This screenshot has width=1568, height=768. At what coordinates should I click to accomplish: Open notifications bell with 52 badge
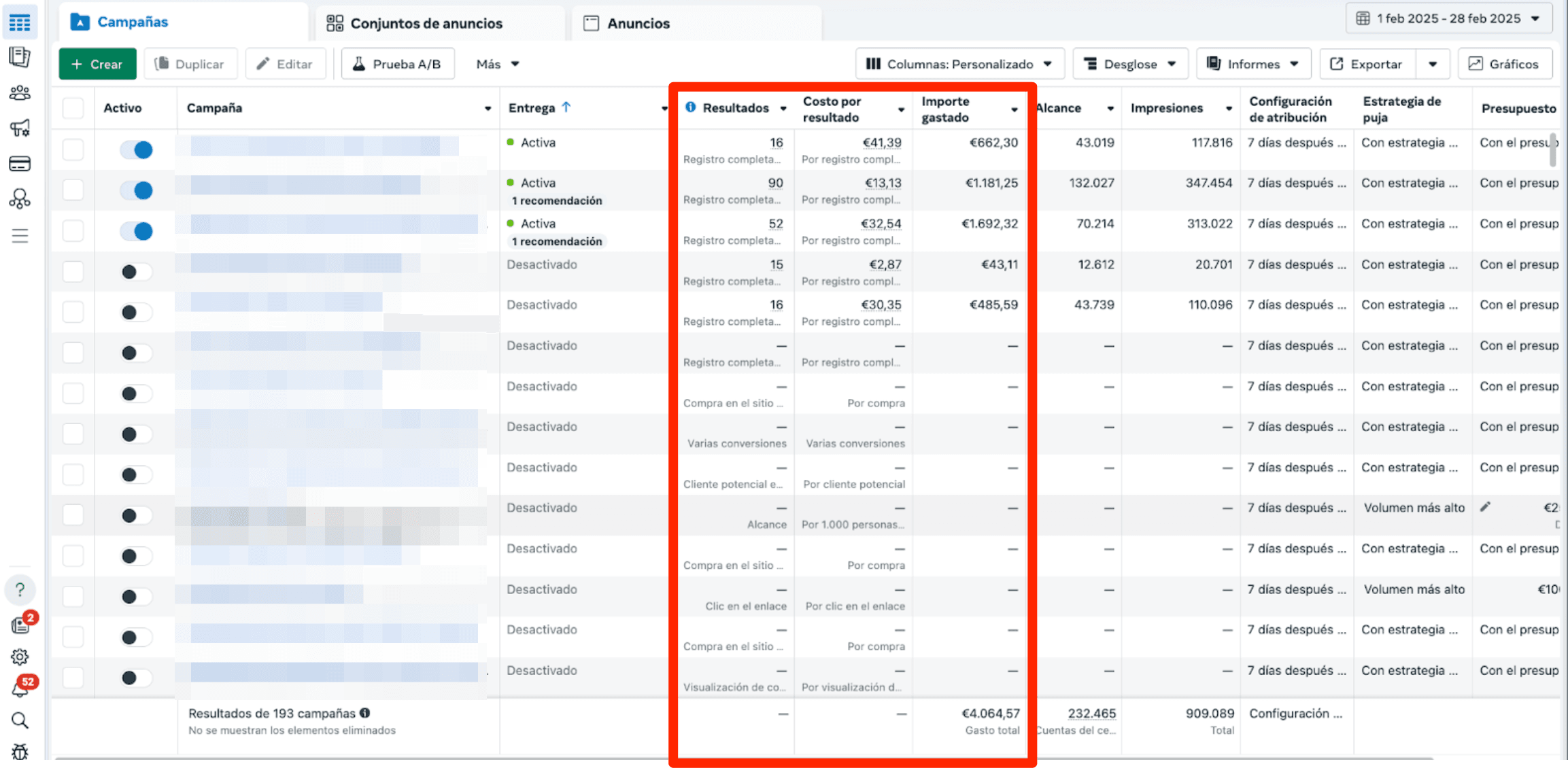pos(20,689)
